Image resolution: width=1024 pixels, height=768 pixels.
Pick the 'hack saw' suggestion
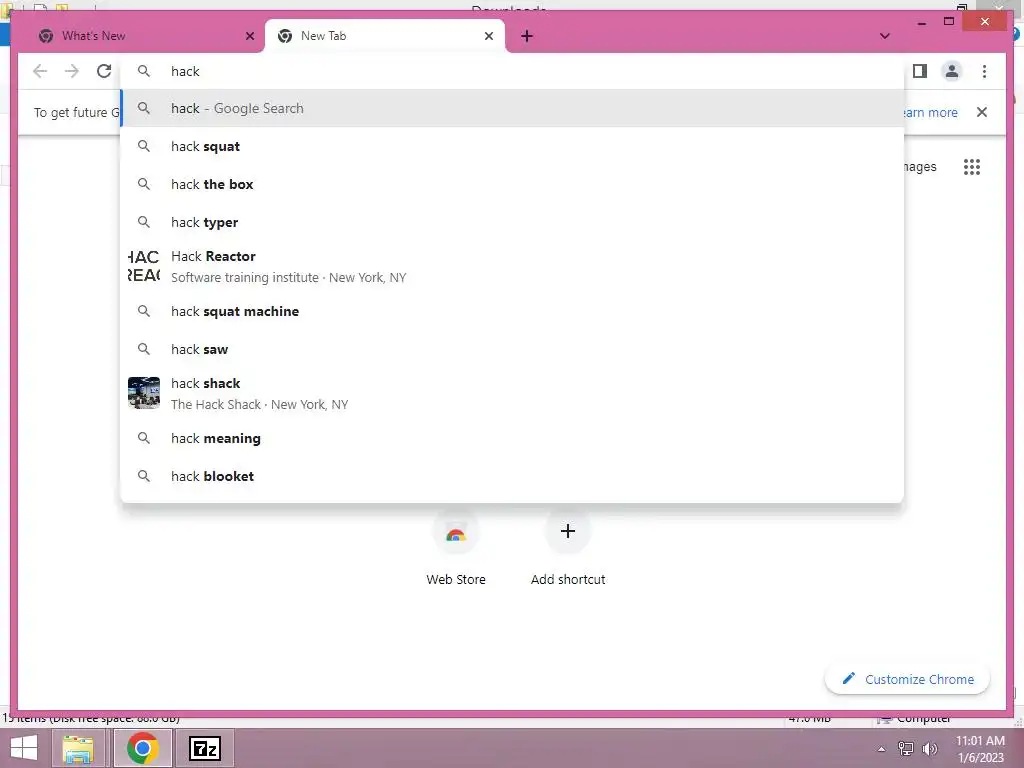(x=513, y=349)
